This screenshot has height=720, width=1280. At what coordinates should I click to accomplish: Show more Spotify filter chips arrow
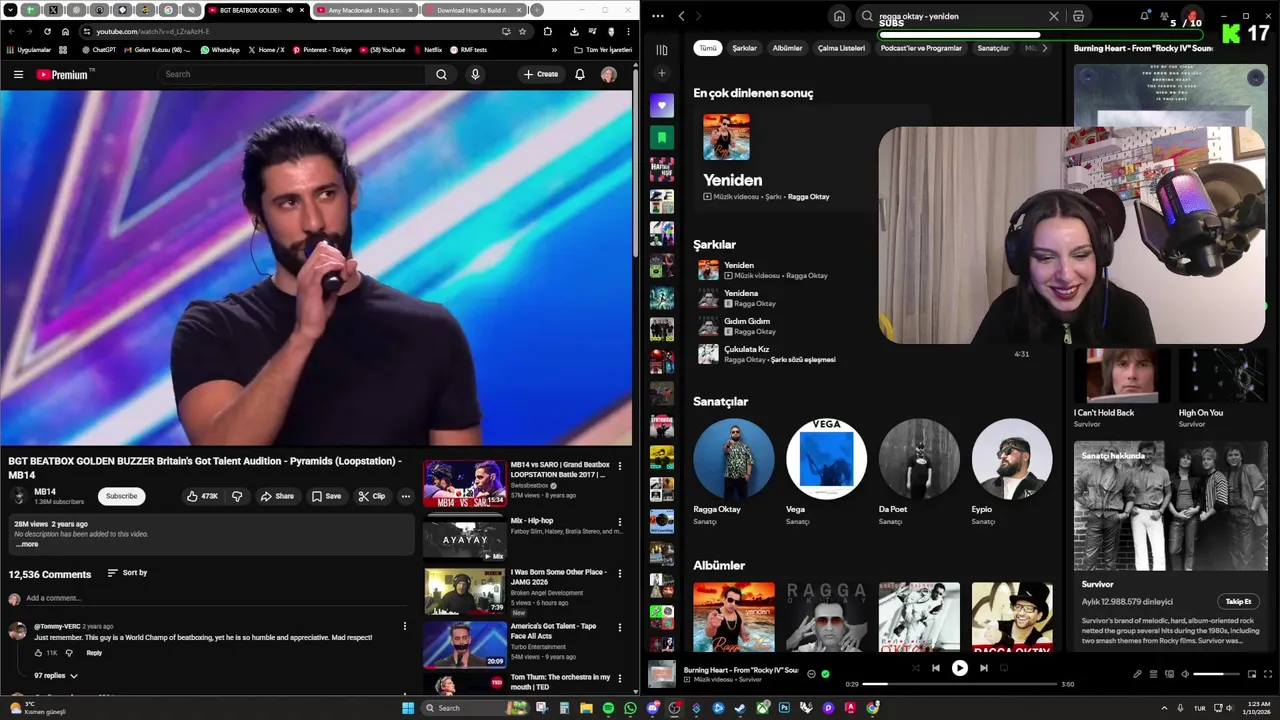(1044, 48)
